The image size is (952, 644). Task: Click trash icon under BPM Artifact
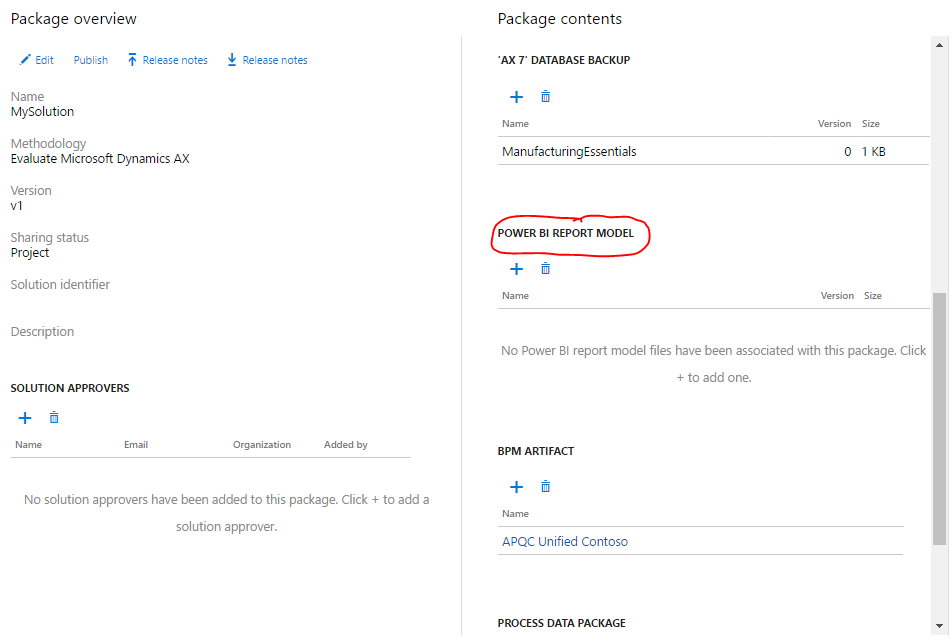(545, 487)
